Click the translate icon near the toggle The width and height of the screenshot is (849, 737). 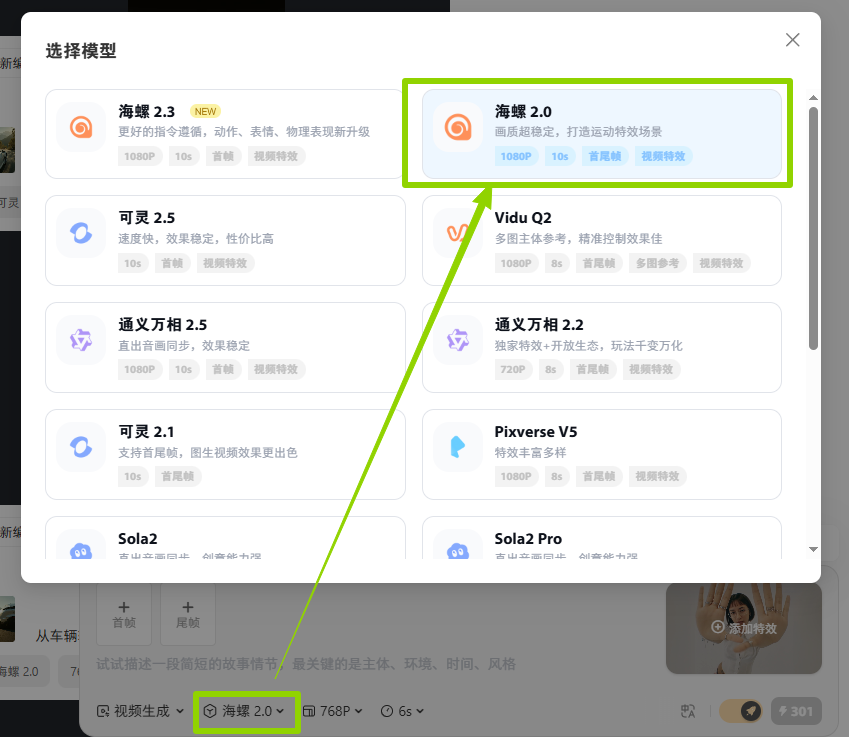pyautogui.click(x=688, y=711)
